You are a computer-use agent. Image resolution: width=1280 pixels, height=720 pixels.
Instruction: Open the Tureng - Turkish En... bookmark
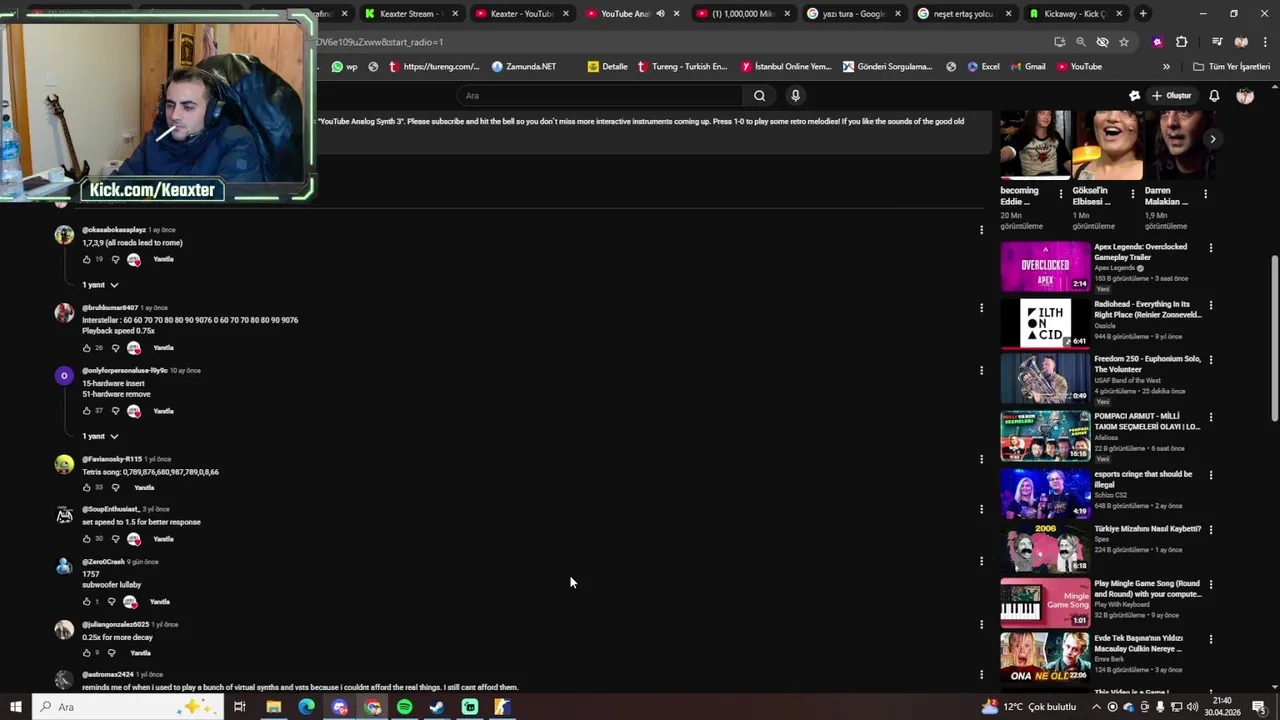[682, 67]
